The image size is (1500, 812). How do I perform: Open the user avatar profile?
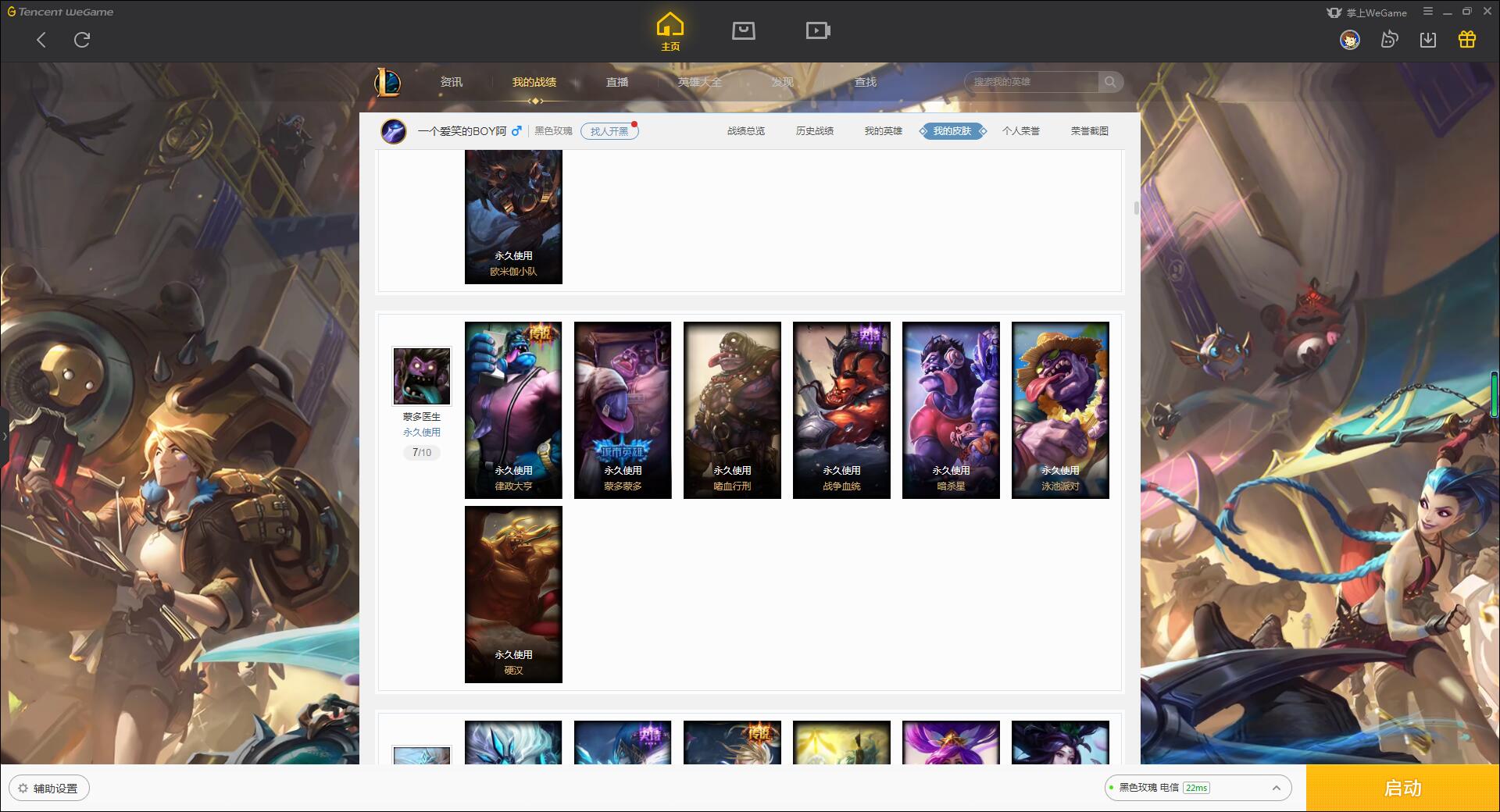pyautogui.click(x=1349, y=40)
